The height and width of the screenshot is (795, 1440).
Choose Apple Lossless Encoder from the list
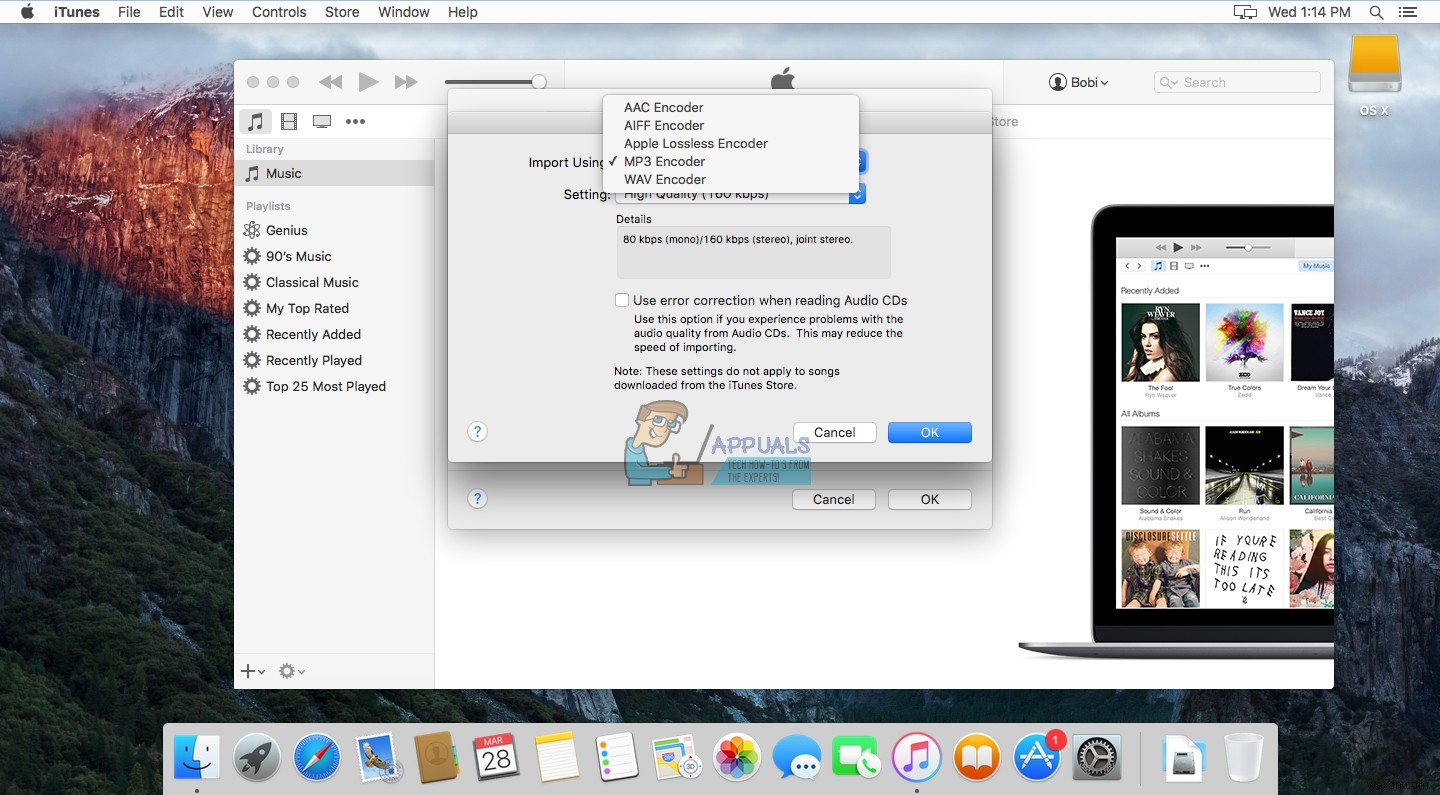[x=695, y=143]
